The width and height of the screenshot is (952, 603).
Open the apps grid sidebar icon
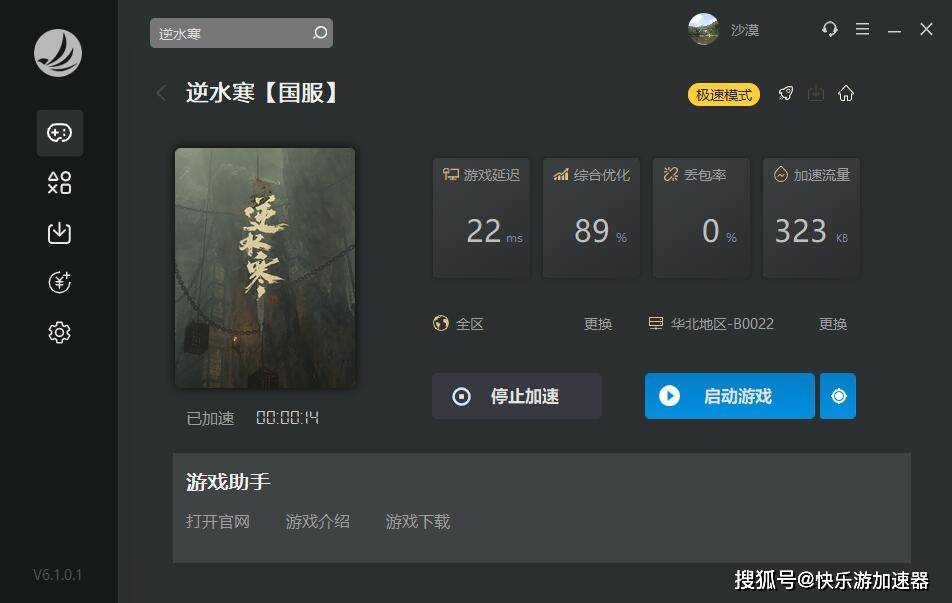pyautogui.click(x=60, y=183)
